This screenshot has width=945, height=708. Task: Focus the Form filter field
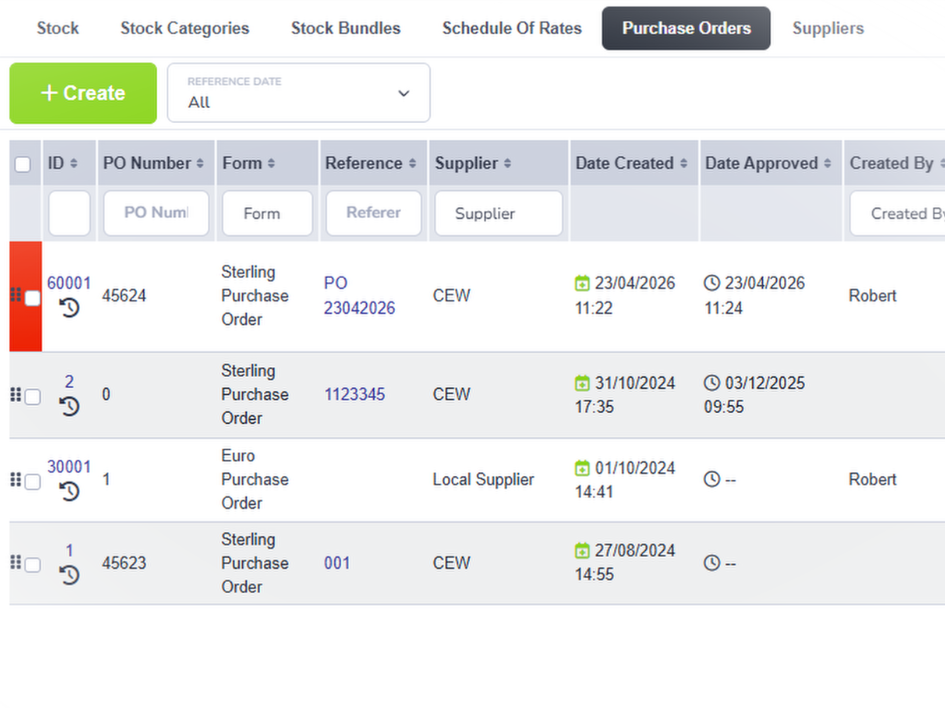tap(268, 213)
